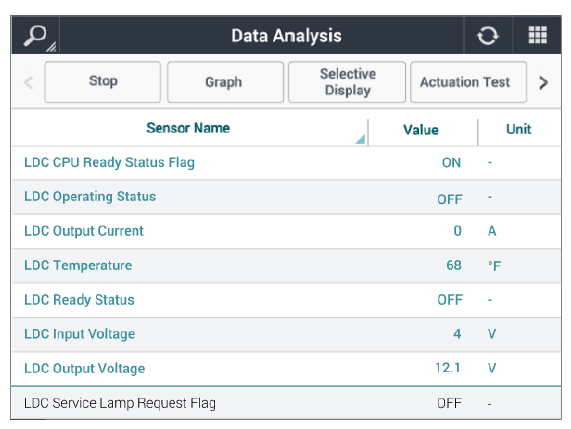Show more toolbar buttons with right chevron
Screen dimensions: 571x429
coord(543,83)
